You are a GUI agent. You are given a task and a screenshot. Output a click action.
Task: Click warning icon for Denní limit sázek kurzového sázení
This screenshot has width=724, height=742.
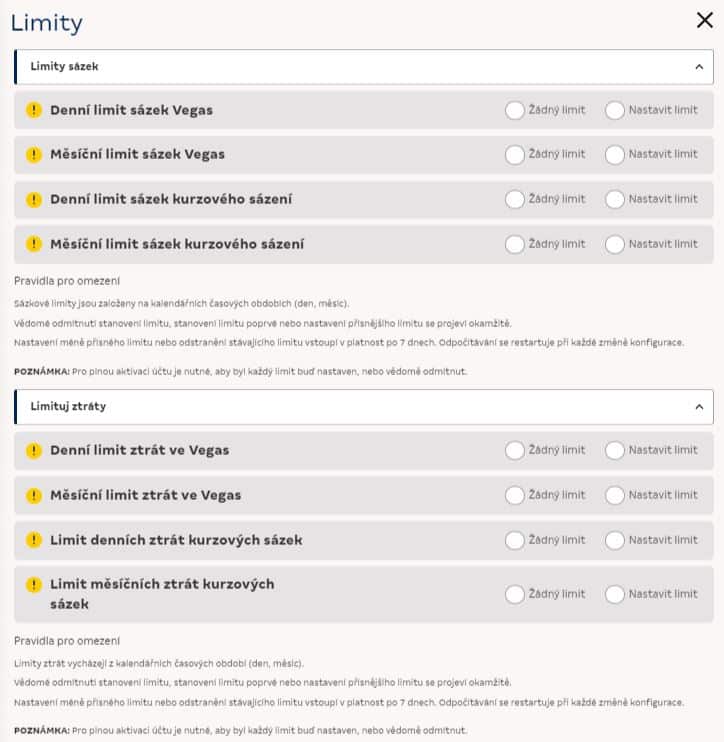click(x=34, y=199)
